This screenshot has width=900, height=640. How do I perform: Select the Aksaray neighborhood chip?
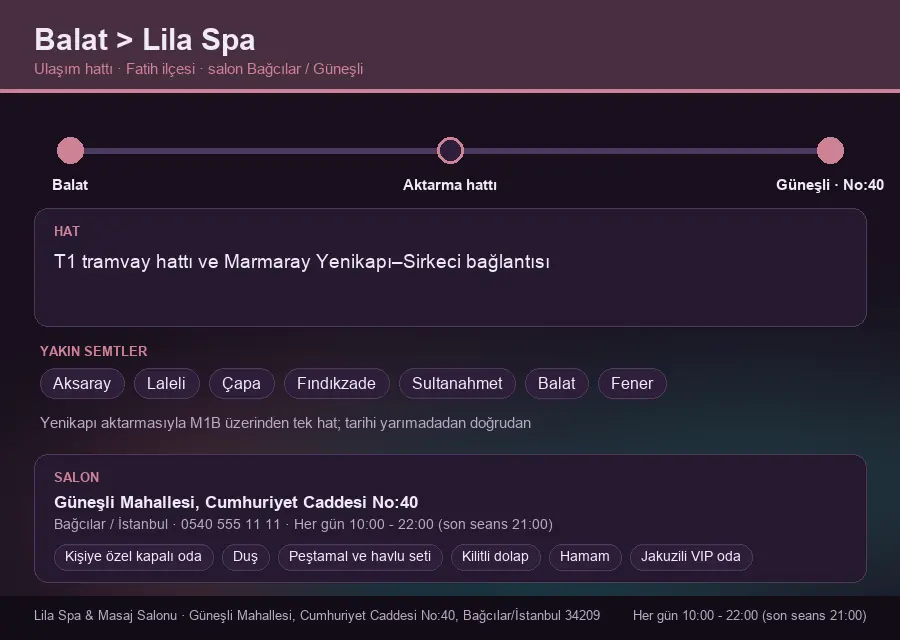82,383
